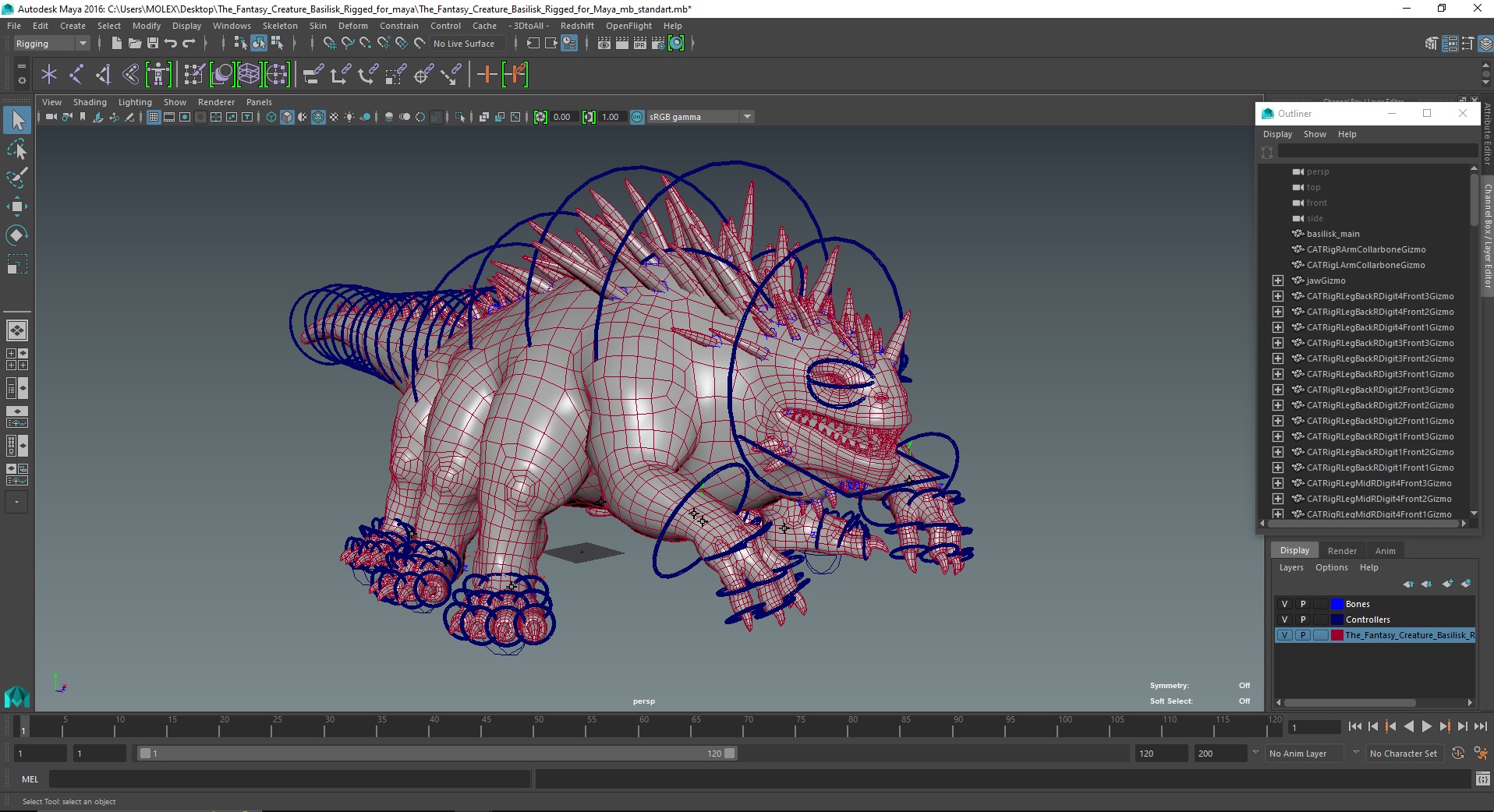Click the dark blue swatch of Controllers layer
The width and height of the screenshot is (1494, 812).
[x=1337, y=620]
